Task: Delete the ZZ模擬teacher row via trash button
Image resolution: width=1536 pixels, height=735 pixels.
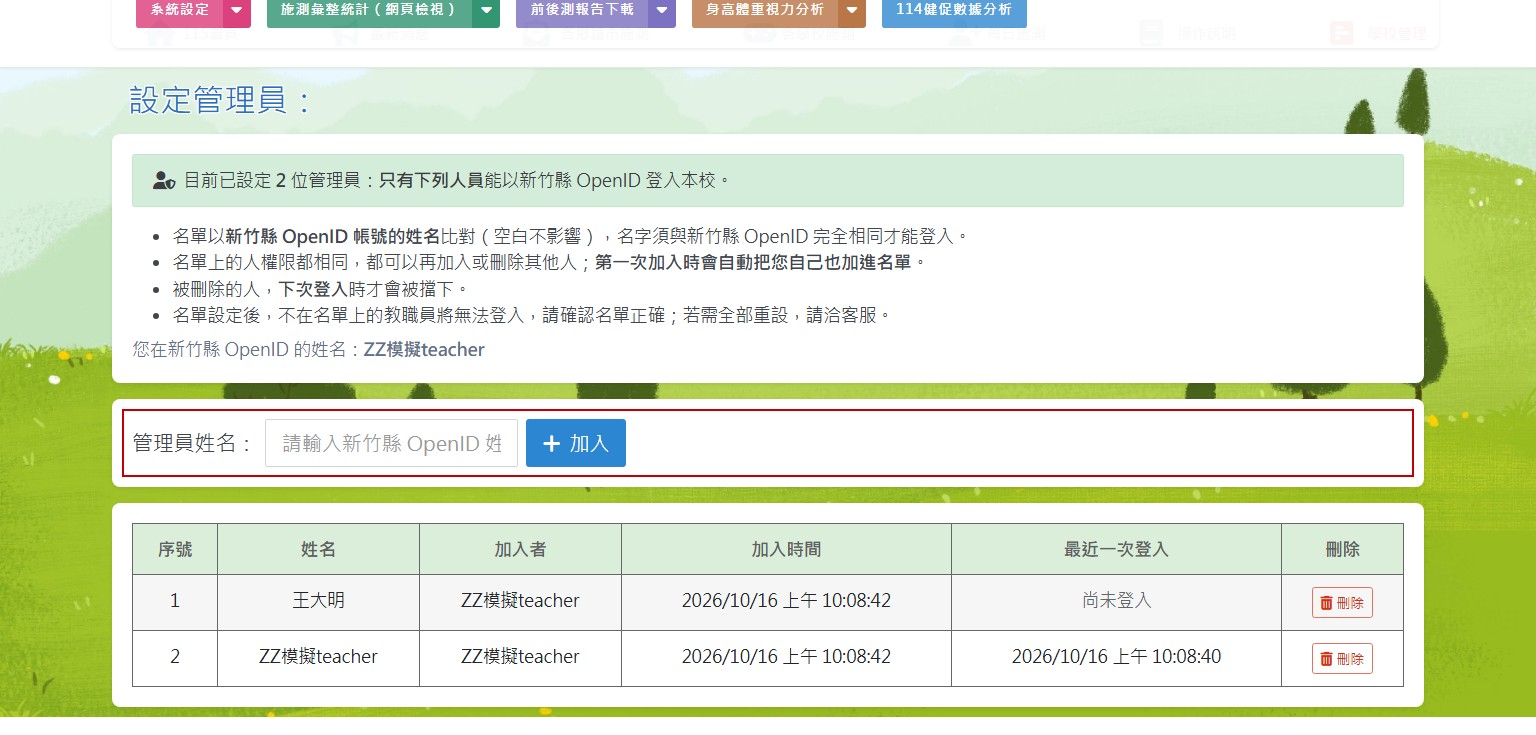Action: [1342, 659]
